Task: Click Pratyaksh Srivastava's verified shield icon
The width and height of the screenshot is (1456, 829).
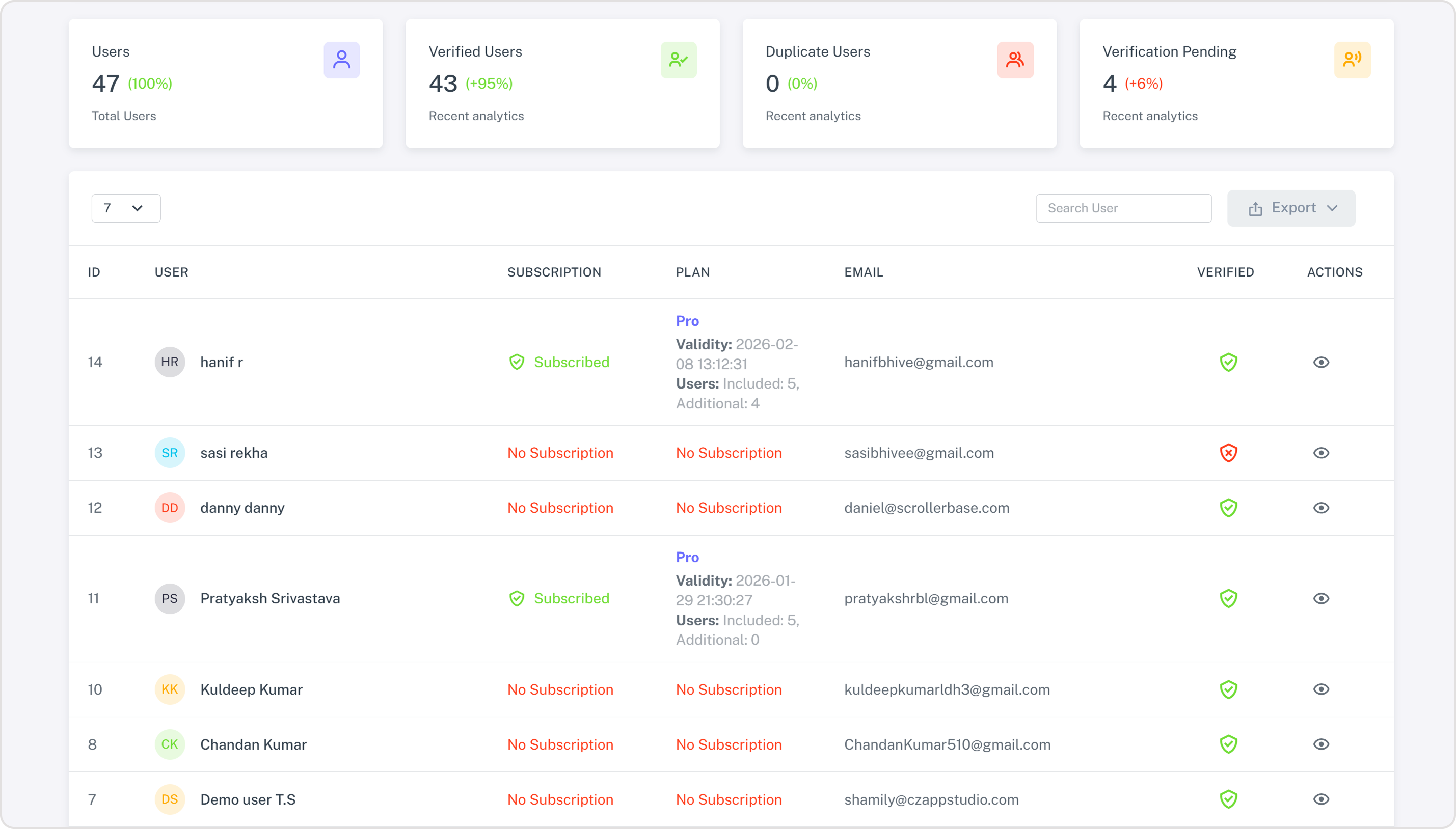Action: click(1228, 598)
